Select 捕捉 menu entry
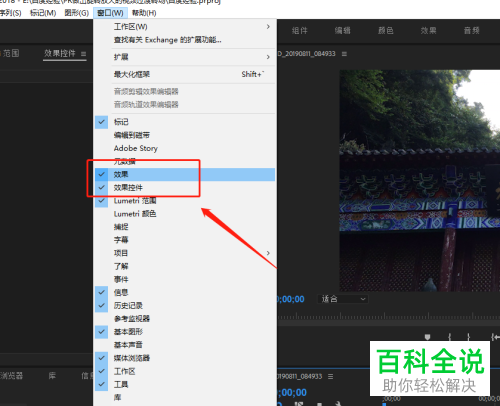Image resolution: width=500 pixels, height=406 pixels. (x=185, y=227)
